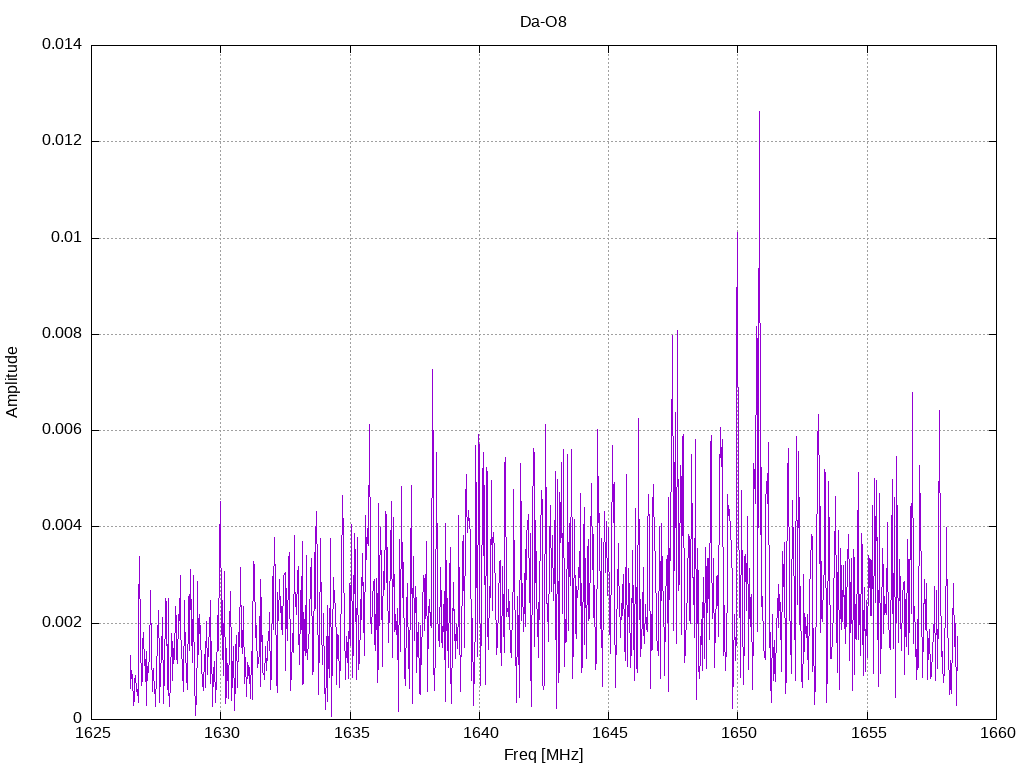Select the 0.014 y-axis tick label
This screenshot has width=1024, height=768.
(x=61, y=45)
